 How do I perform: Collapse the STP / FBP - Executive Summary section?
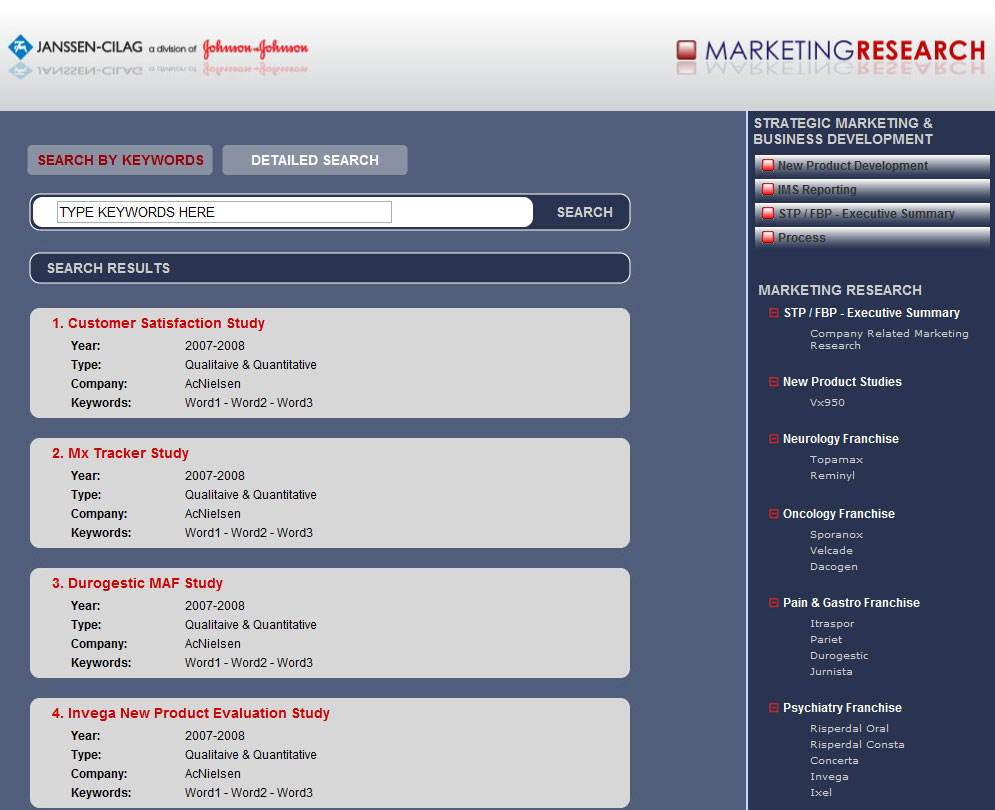point(774,312)
